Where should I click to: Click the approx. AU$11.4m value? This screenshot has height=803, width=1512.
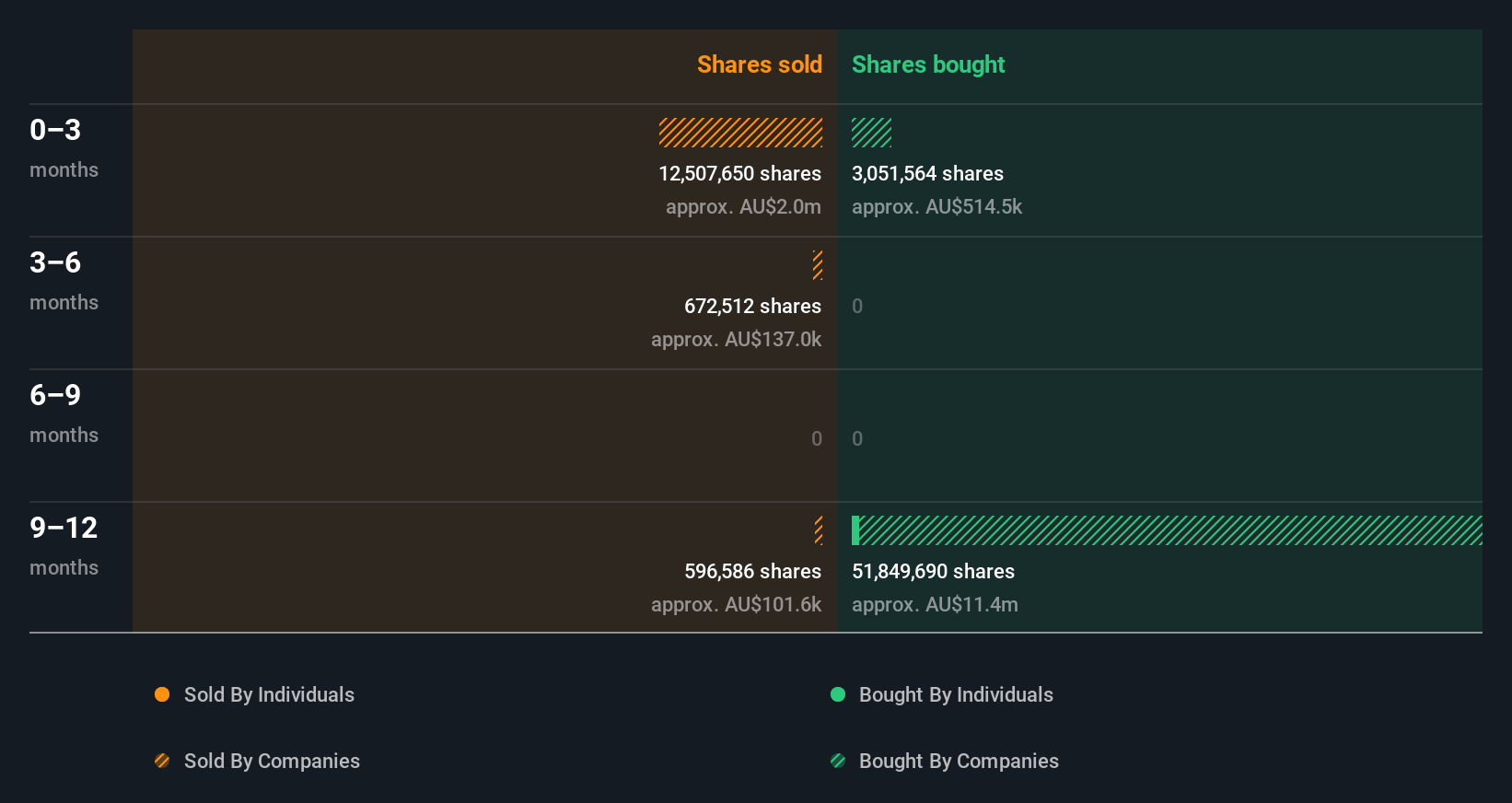[935, 604]
